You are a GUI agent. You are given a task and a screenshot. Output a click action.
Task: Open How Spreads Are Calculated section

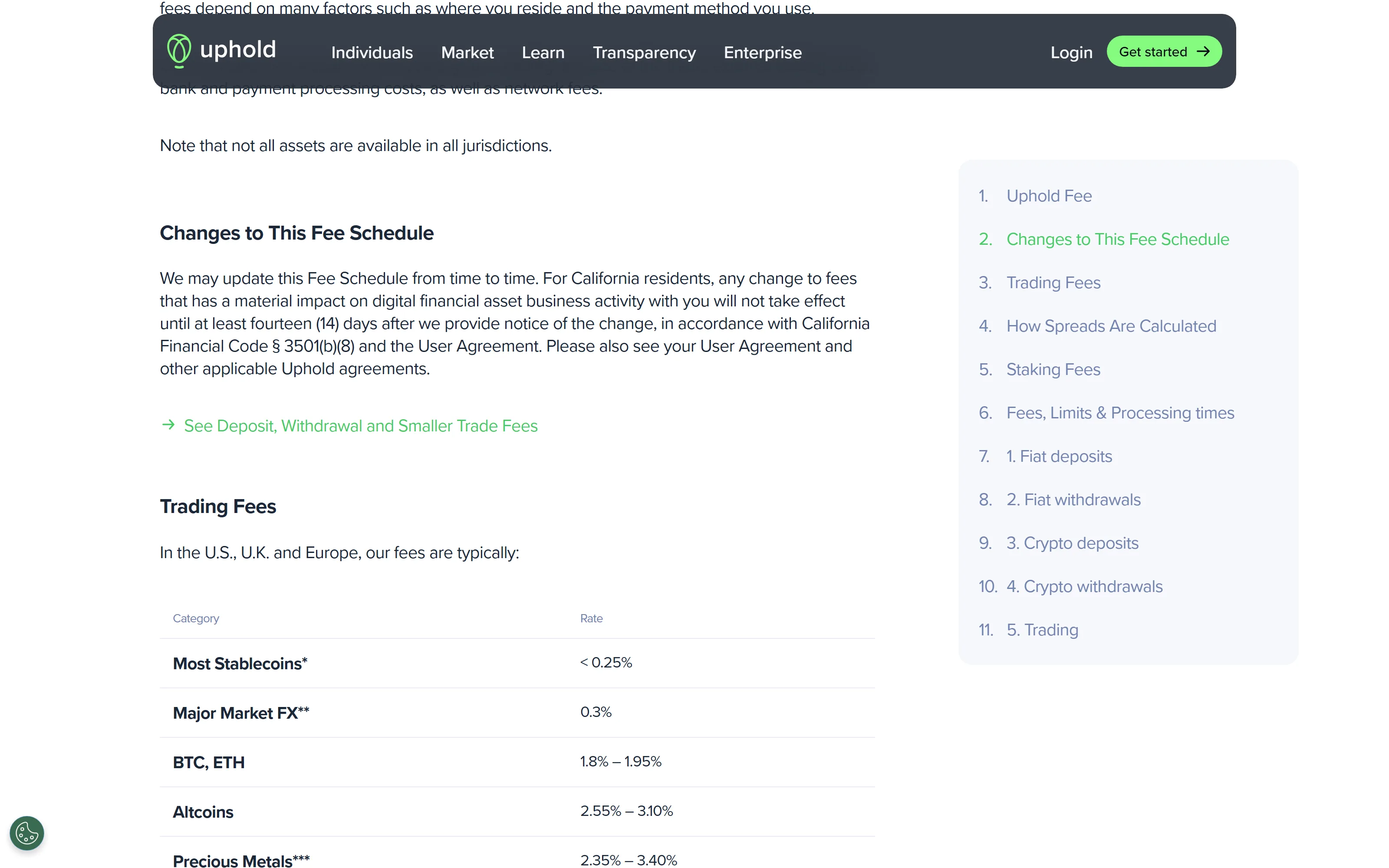tap(1111, 326)
